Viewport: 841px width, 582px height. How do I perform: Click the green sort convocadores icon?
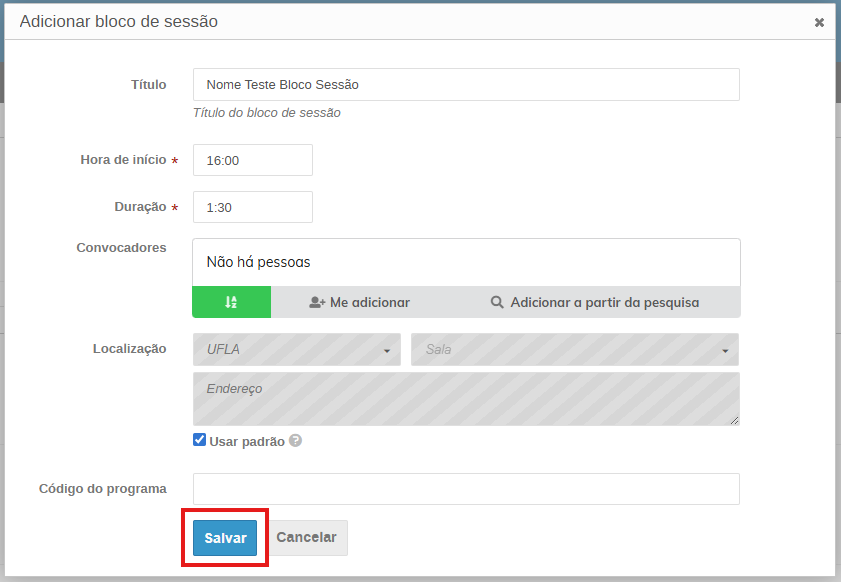pyautogui.click(x=231, y=302)
